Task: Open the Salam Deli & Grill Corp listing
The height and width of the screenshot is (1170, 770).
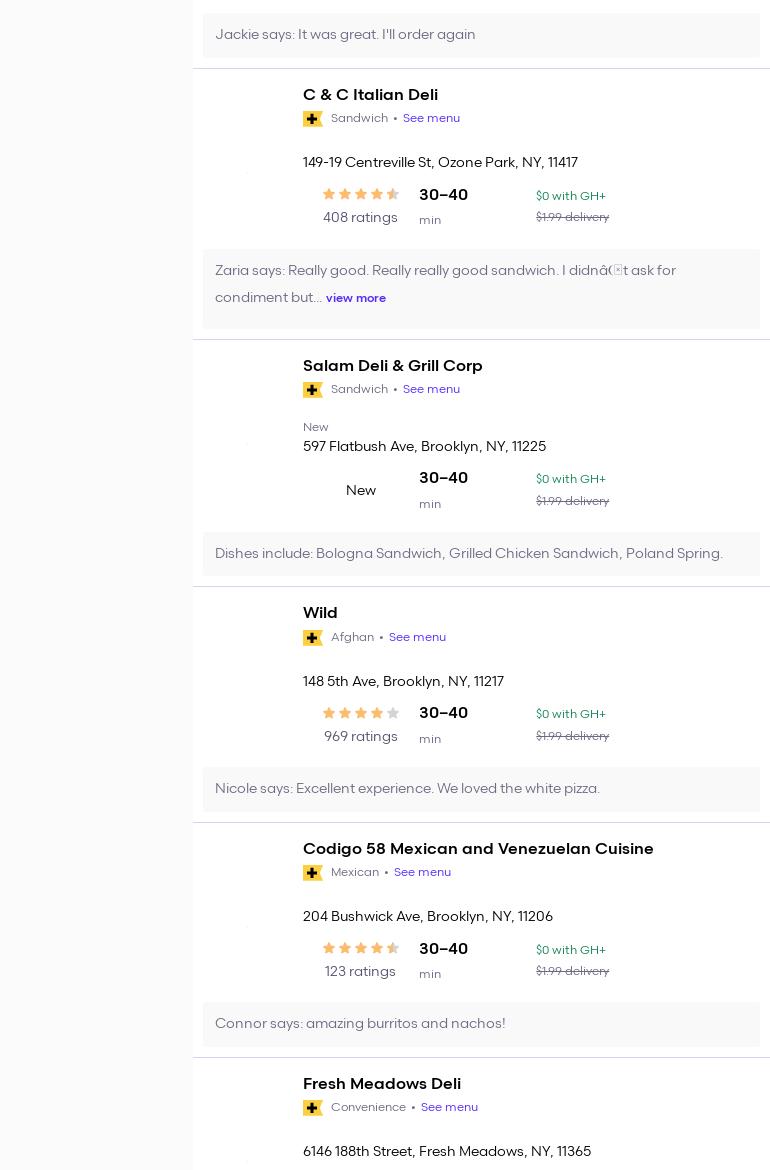Action: [x=392, y=366]
